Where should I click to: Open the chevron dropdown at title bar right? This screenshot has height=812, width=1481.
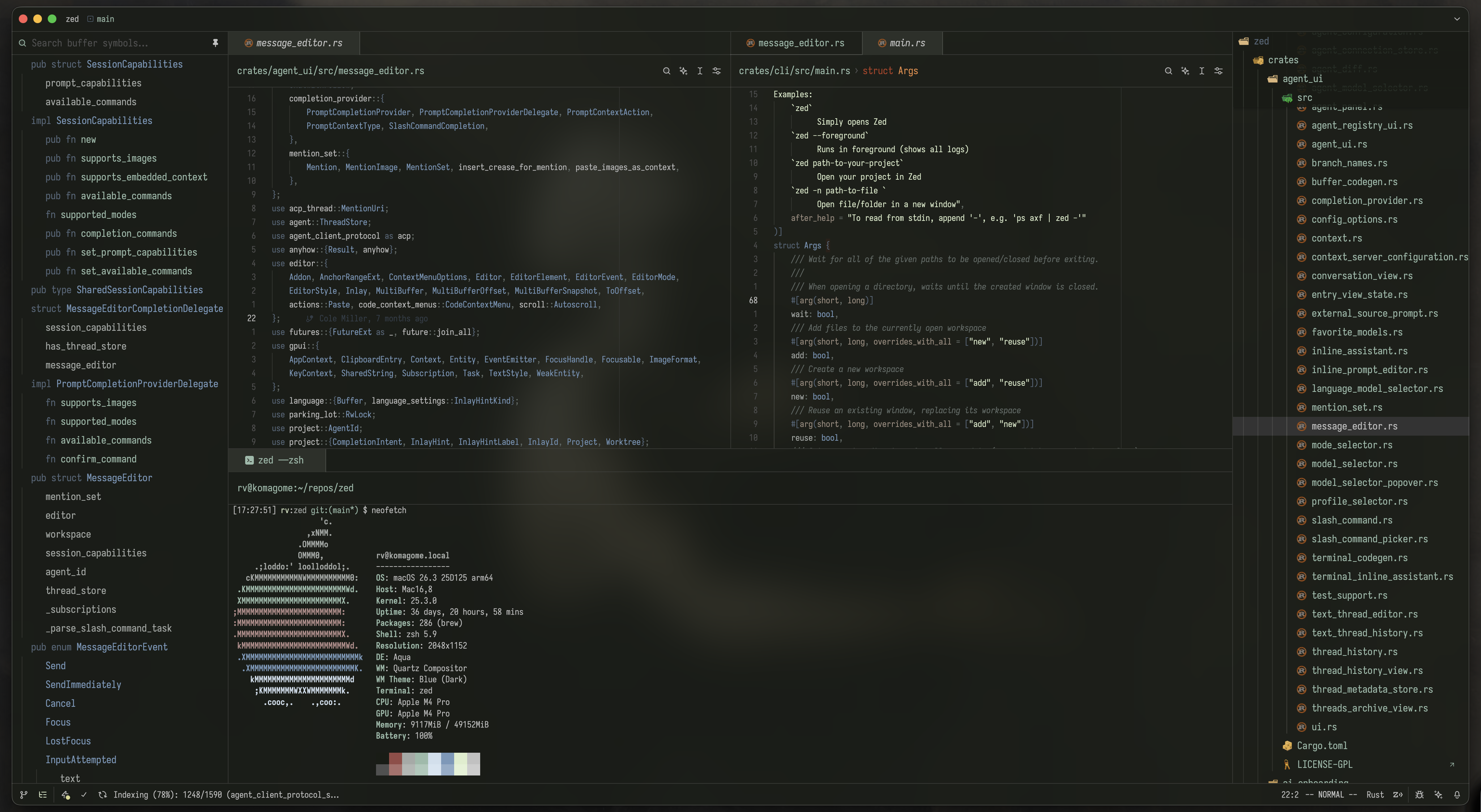[1457, 19]
